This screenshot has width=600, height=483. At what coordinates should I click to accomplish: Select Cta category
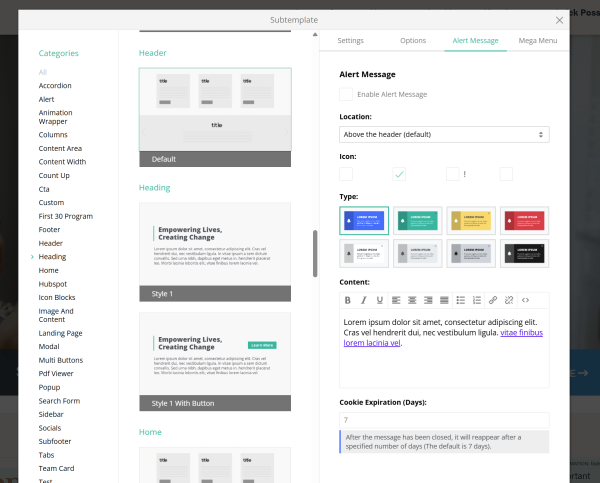tap(44, 189)
